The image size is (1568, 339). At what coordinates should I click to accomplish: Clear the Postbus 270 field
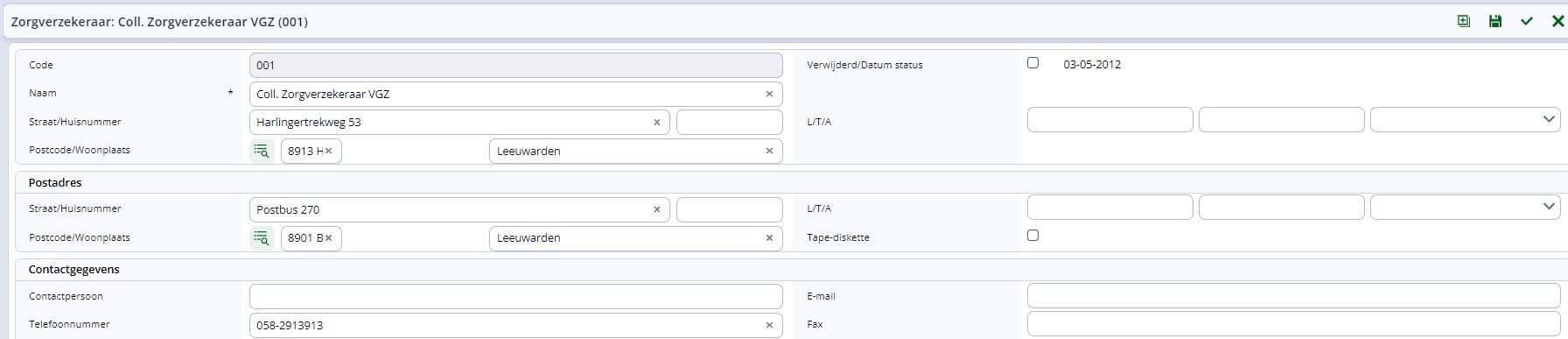[x=657, y=209]
